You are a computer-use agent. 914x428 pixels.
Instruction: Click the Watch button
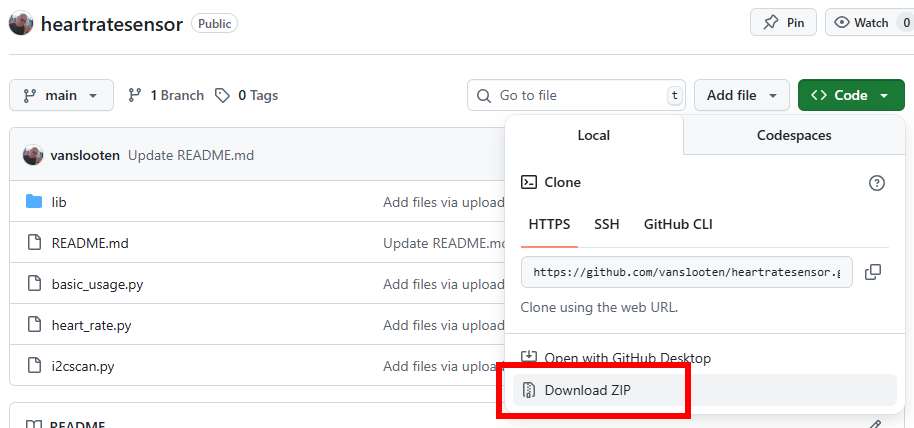(x=870, y=23)
